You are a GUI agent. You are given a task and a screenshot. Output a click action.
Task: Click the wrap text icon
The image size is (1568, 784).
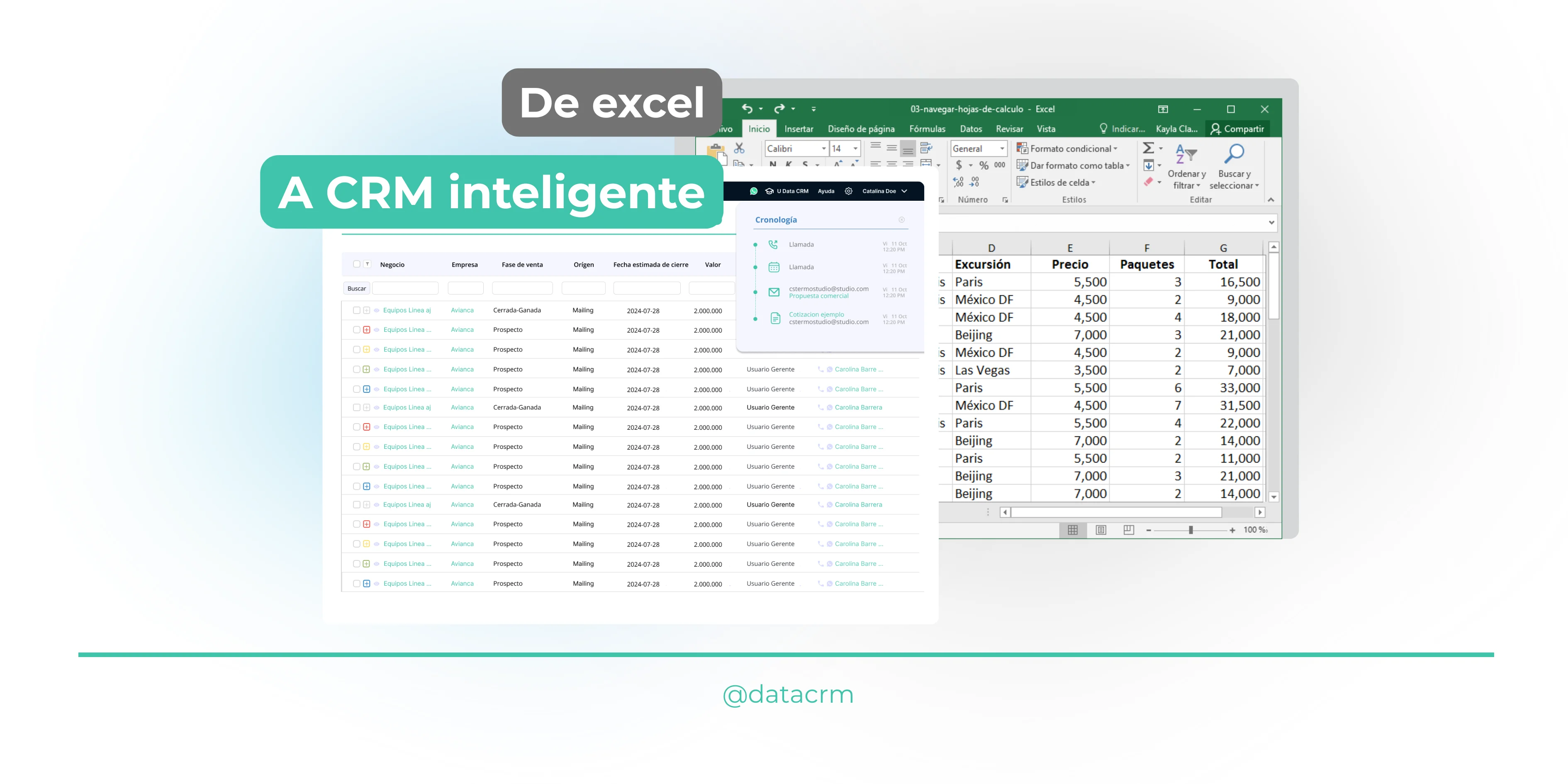click(926, 147)
